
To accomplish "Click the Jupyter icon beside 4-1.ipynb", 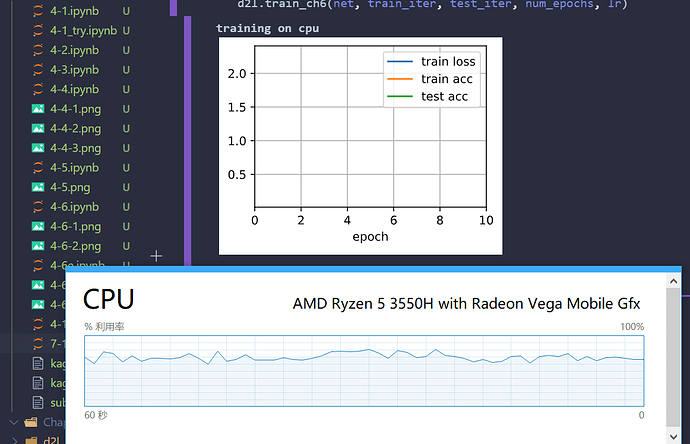I will point(38,12).
